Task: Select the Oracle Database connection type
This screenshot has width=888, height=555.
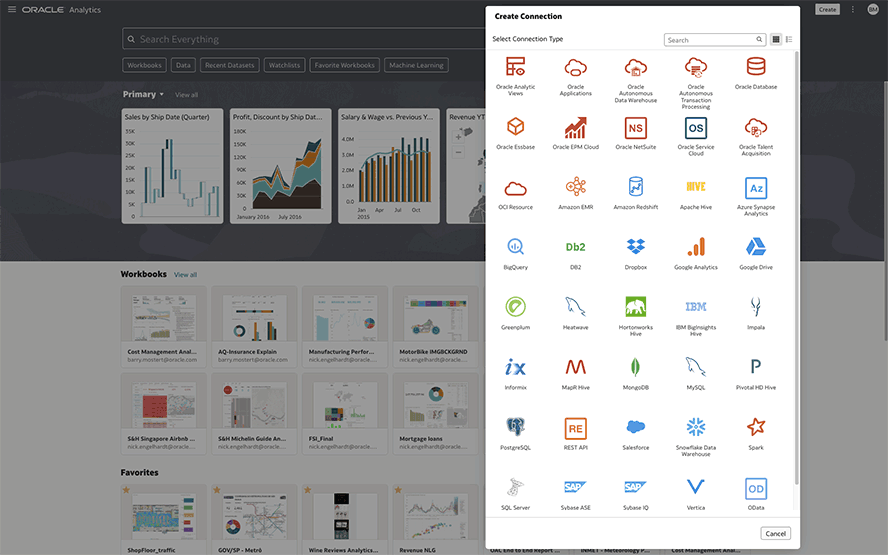Action: pos(756,68)
